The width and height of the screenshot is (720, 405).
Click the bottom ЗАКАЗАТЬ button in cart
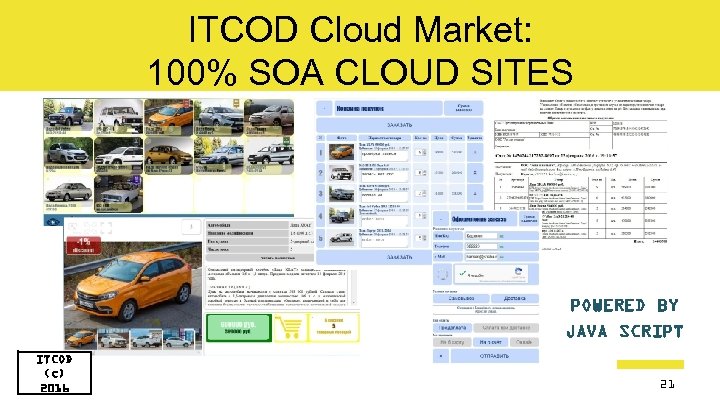point(374,257)
